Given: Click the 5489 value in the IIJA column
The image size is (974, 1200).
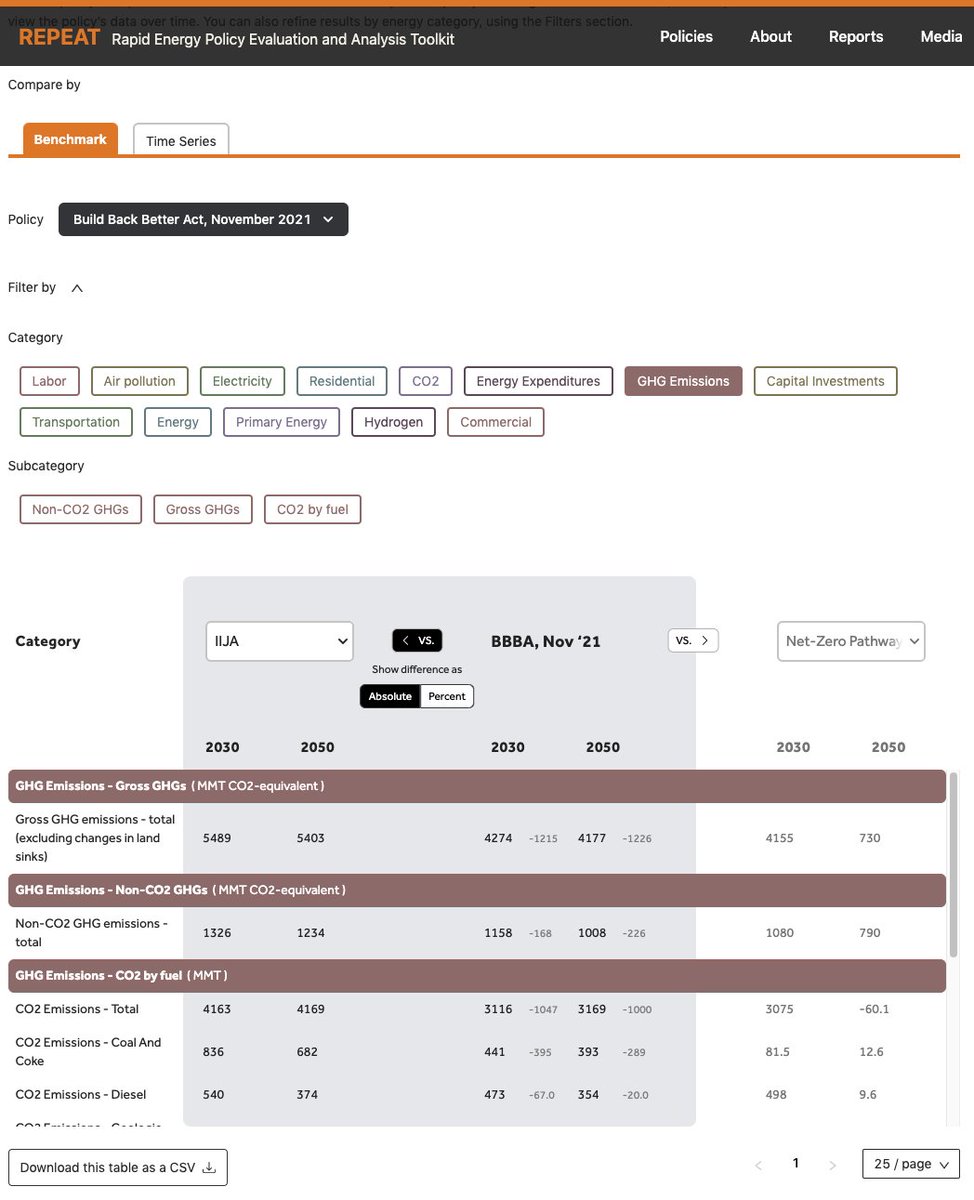Looking at the screenshot, I should [x=217, y=838].
